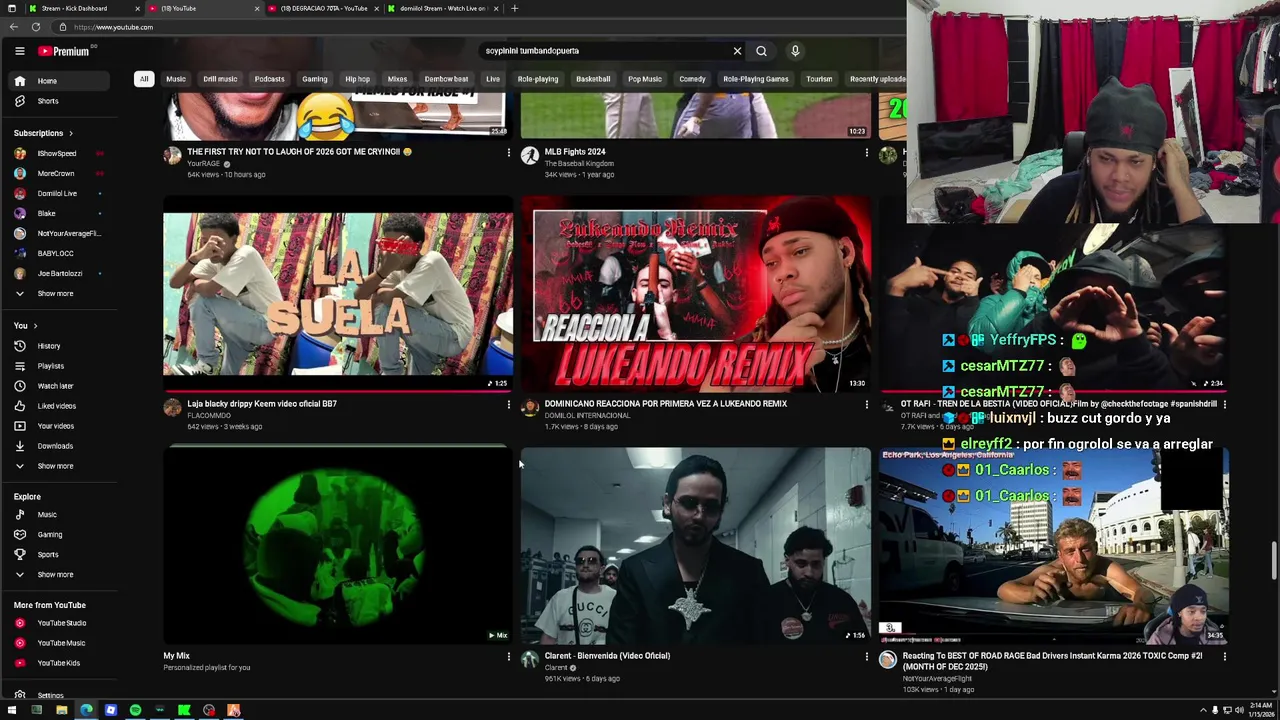1280x720 pixels.
Task: Open YouTube Music link
Action: pos(60,643)
